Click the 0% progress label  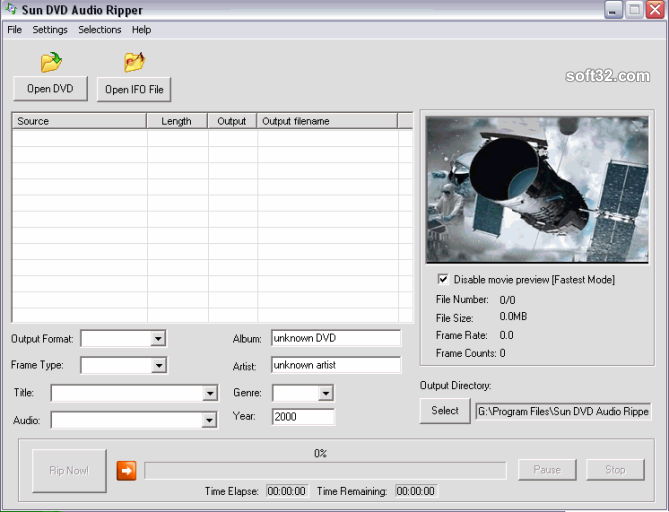(x=320, y=453)
